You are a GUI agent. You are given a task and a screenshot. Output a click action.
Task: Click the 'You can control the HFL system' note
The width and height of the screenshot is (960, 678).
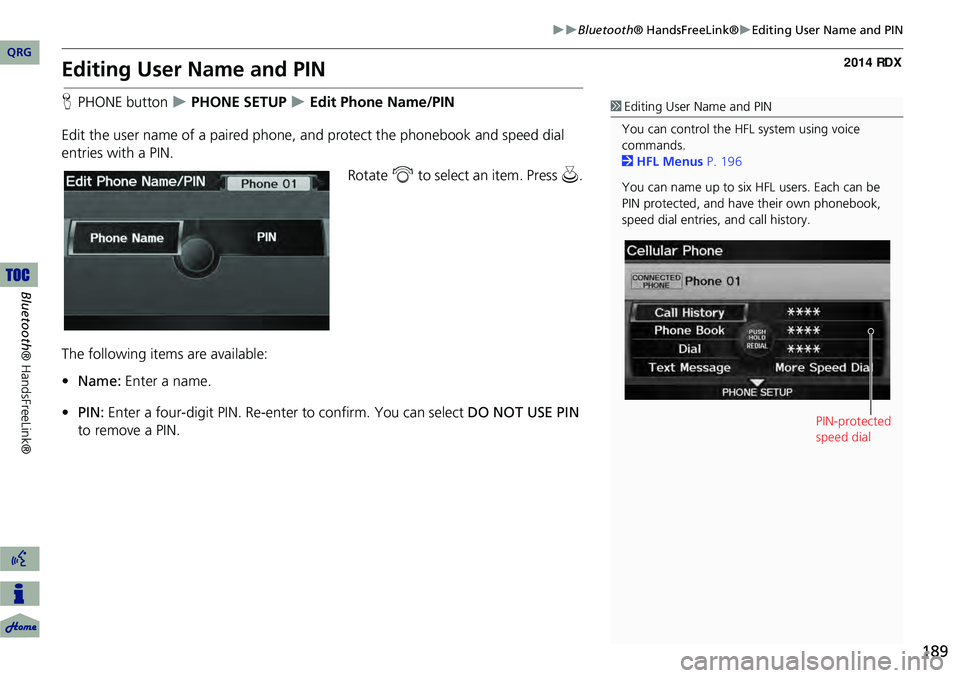[740, 137]
